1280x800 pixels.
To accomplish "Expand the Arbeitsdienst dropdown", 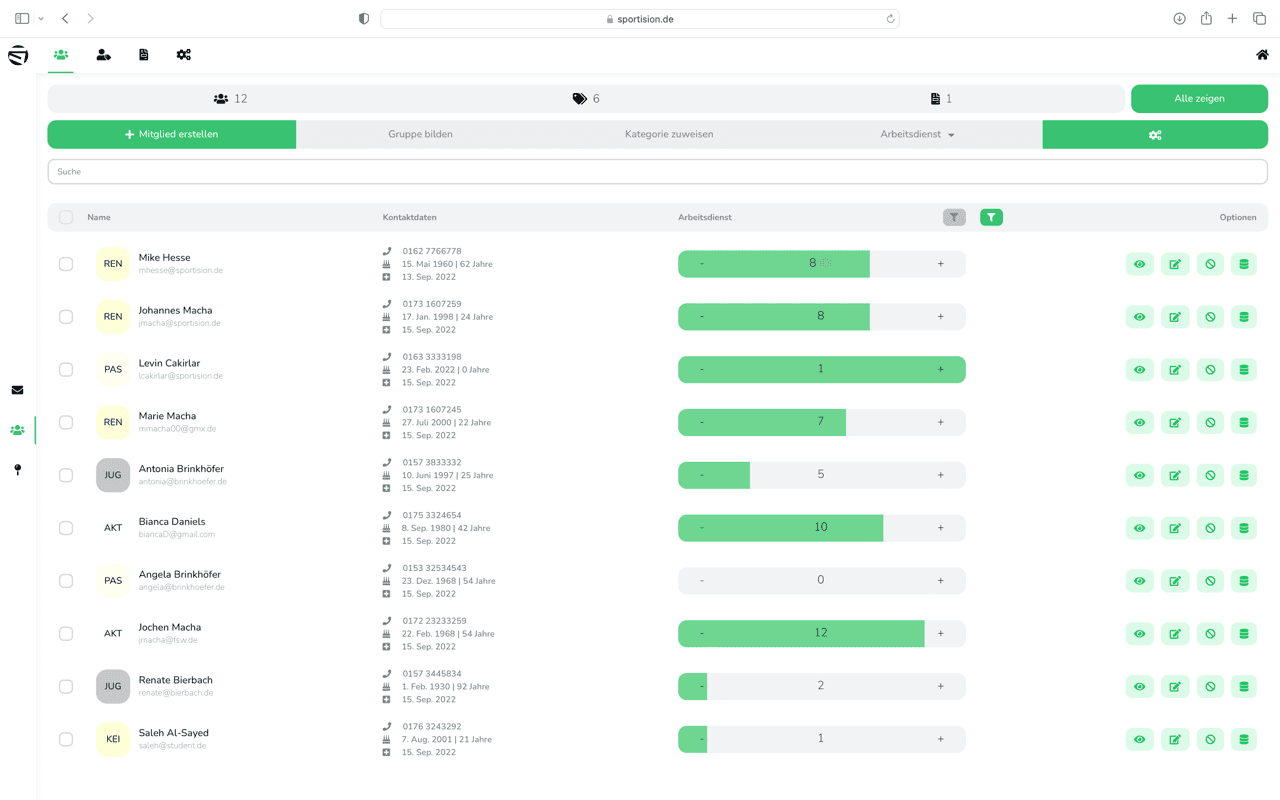I will point(917,134).
